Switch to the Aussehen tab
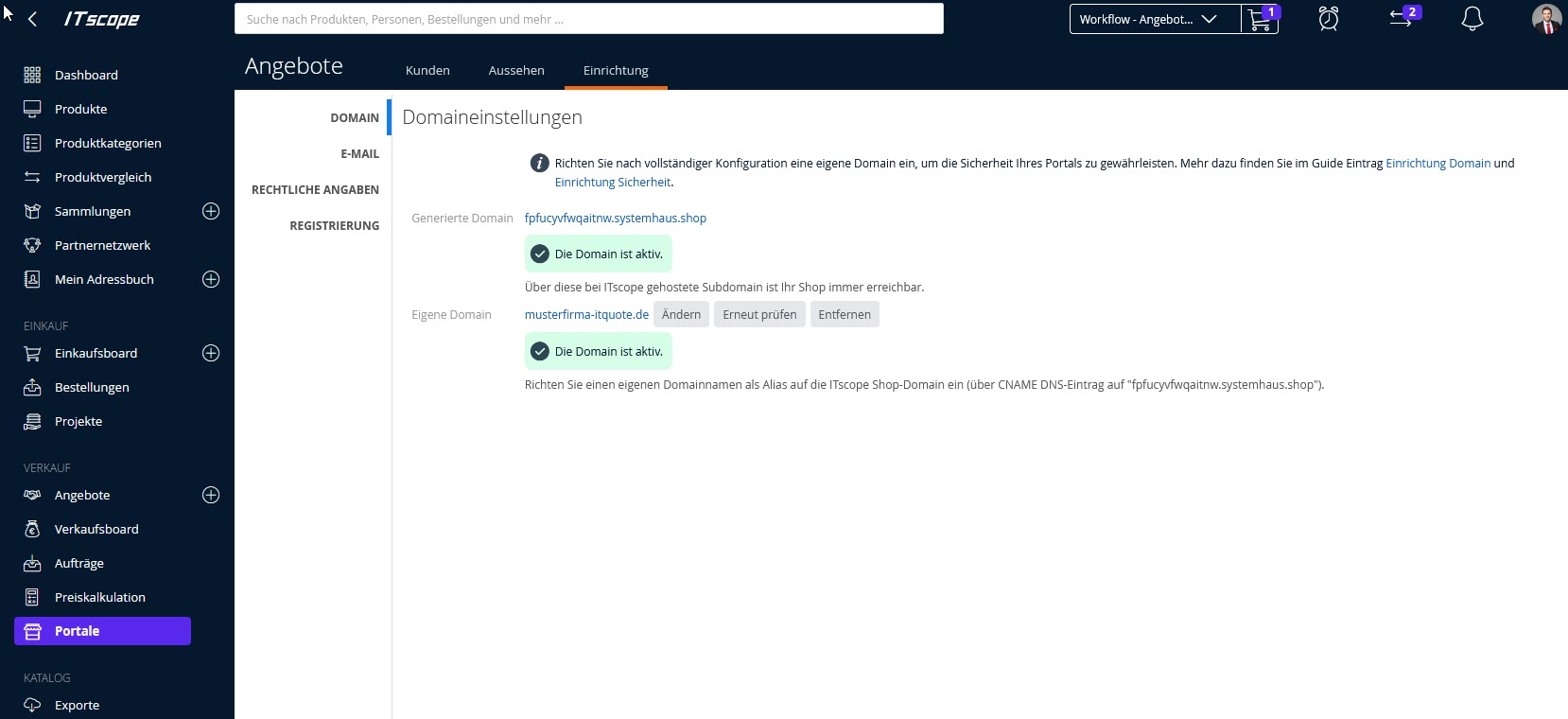 pos(516,70)
